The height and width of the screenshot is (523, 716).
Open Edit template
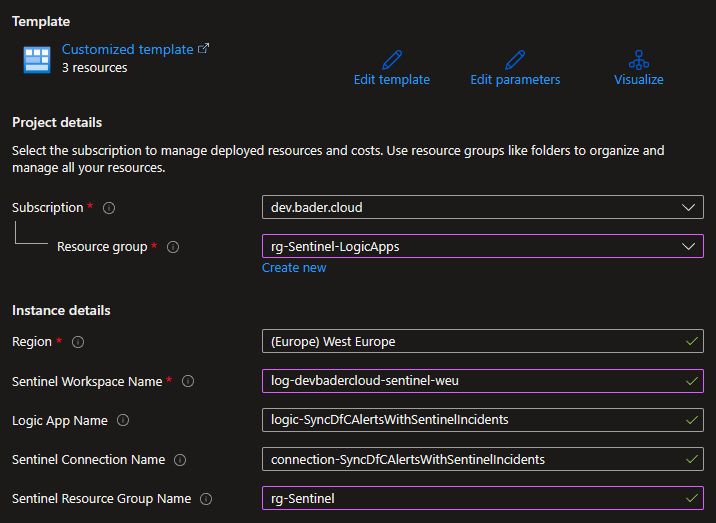pos(392,79)
